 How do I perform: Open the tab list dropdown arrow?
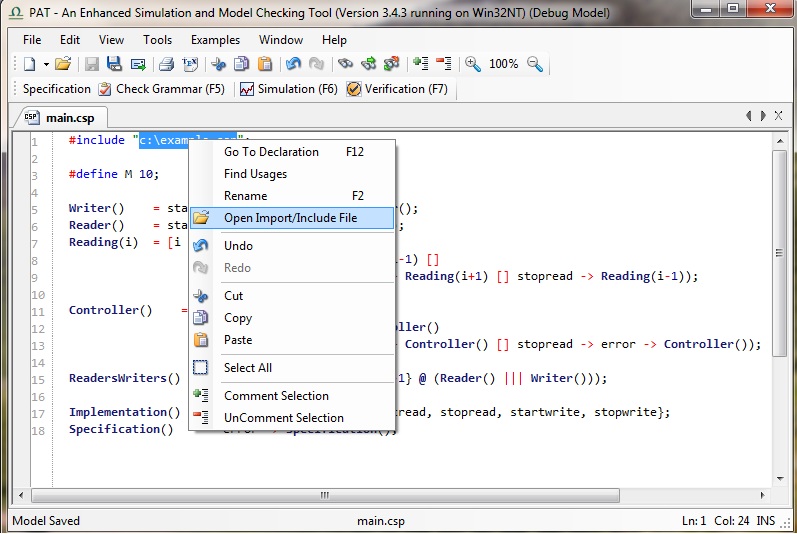point(764,117)
